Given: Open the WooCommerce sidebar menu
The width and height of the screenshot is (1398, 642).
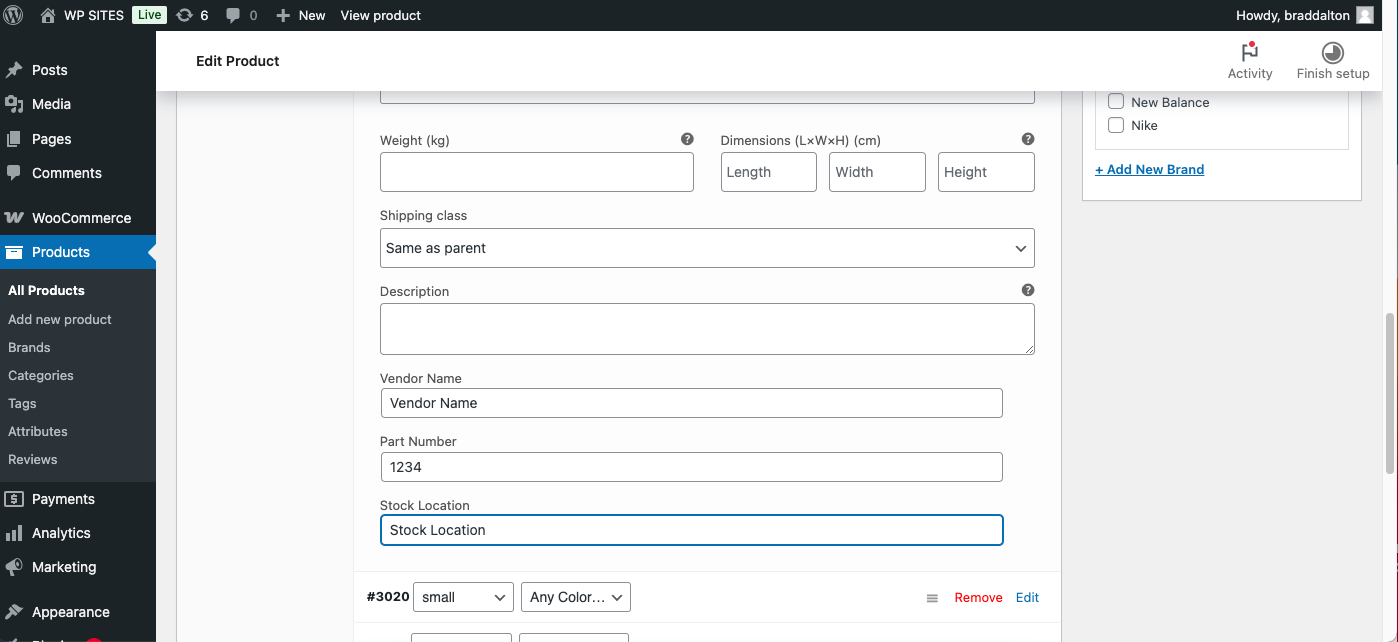Looking at the screenshot, I should pyautogui.click(x=80, y=218).
